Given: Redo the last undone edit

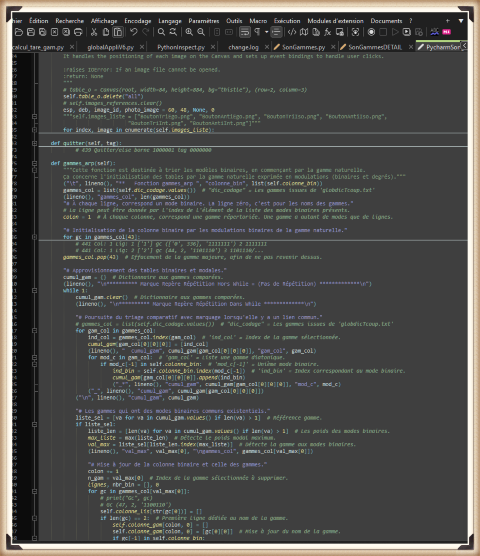Looking at the screenshot, I should [x=145, y=32].
